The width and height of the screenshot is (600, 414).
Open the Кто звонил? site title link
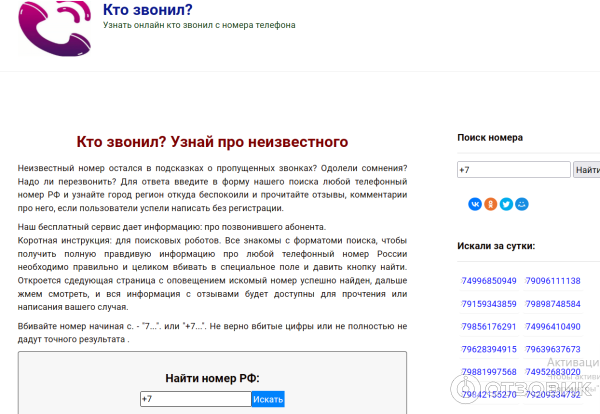click(147, 10)
